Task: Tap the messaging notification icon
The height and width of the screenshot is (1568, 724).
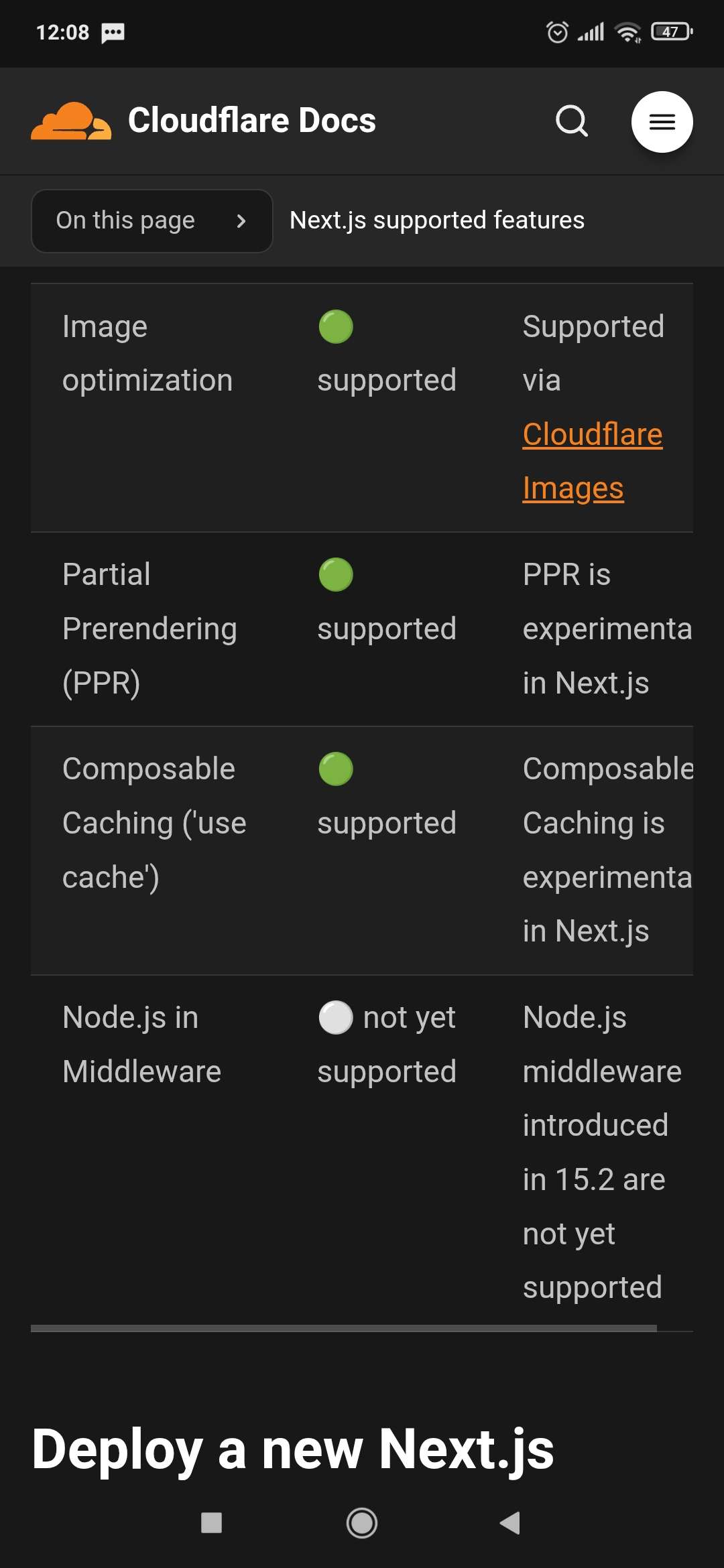Action: pos(113,32)
